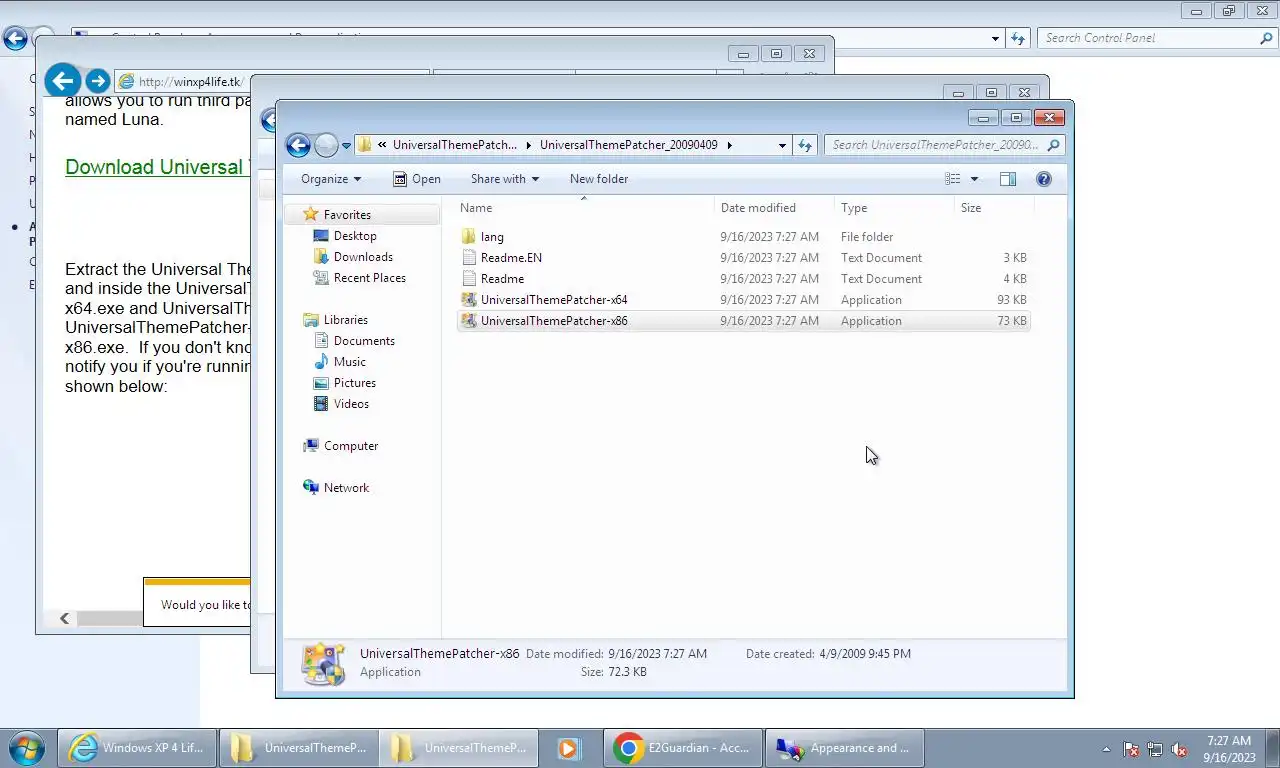
Task: Open Desktop in navigation pane
Action: pos(355,236)
